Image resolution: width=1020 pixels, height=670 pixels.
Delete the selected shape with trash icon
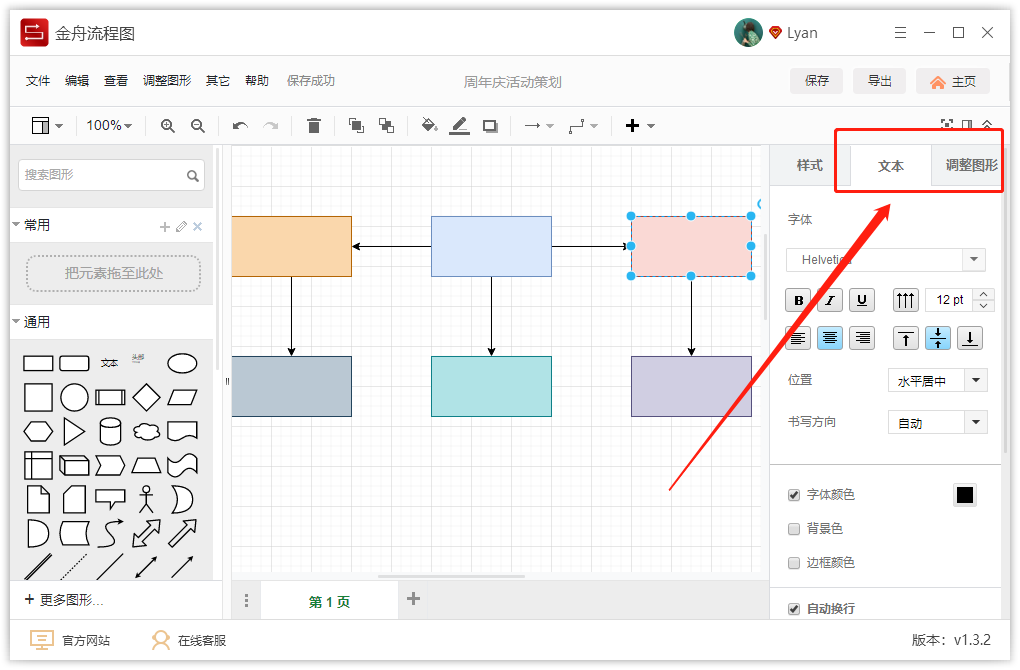pos(313,125)
